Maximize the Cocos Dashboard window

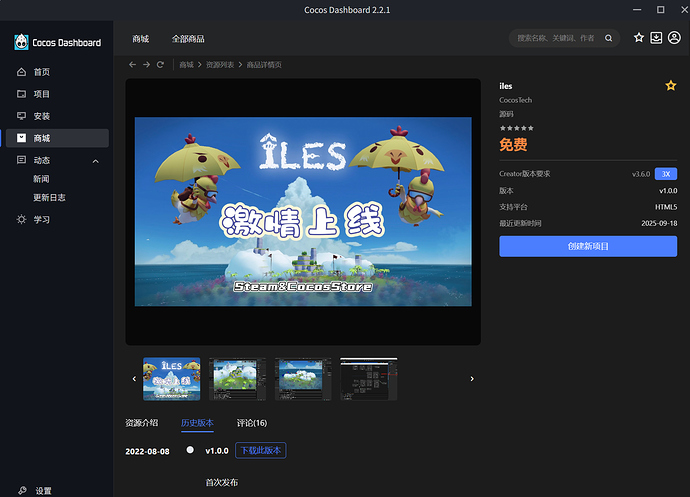(661, 9)
